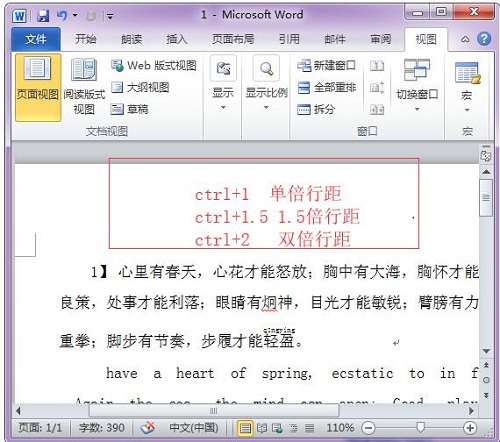Click 新建窗口 to open new window
This screenshot has height=442, width=500.
(x=326, y=65)
